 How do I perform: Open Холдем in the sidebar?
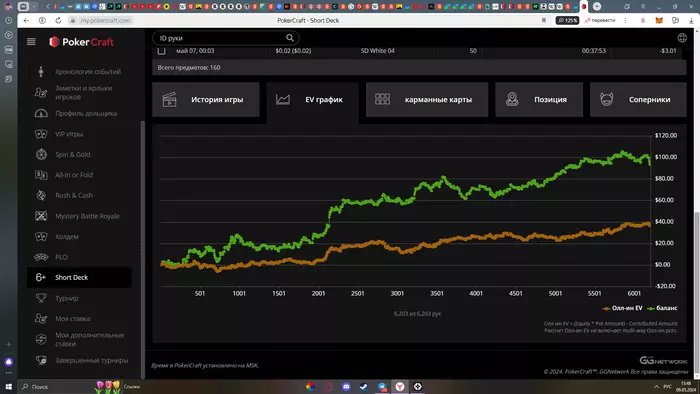tap(67, 236)
